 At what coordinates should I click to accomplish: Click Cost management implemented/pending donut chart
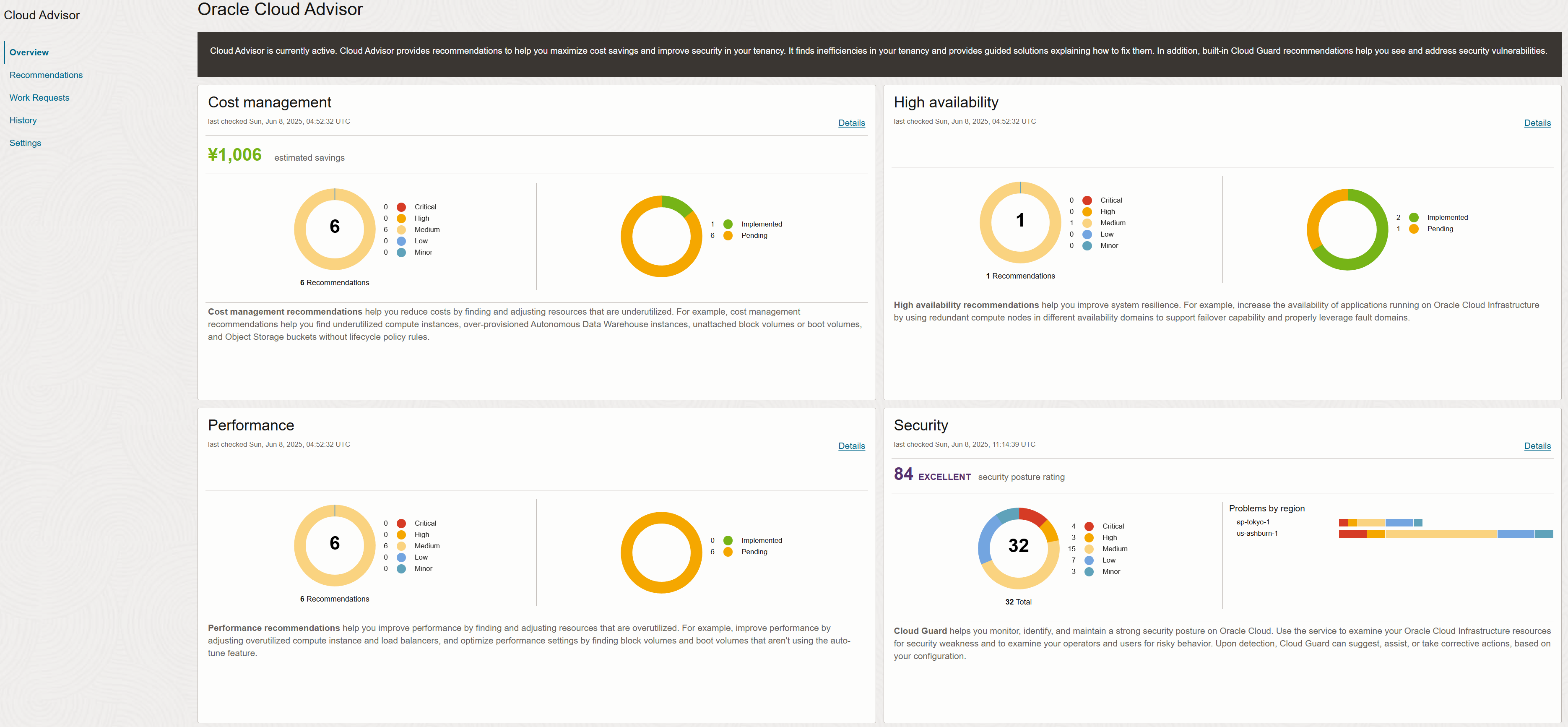coord(661,236)
